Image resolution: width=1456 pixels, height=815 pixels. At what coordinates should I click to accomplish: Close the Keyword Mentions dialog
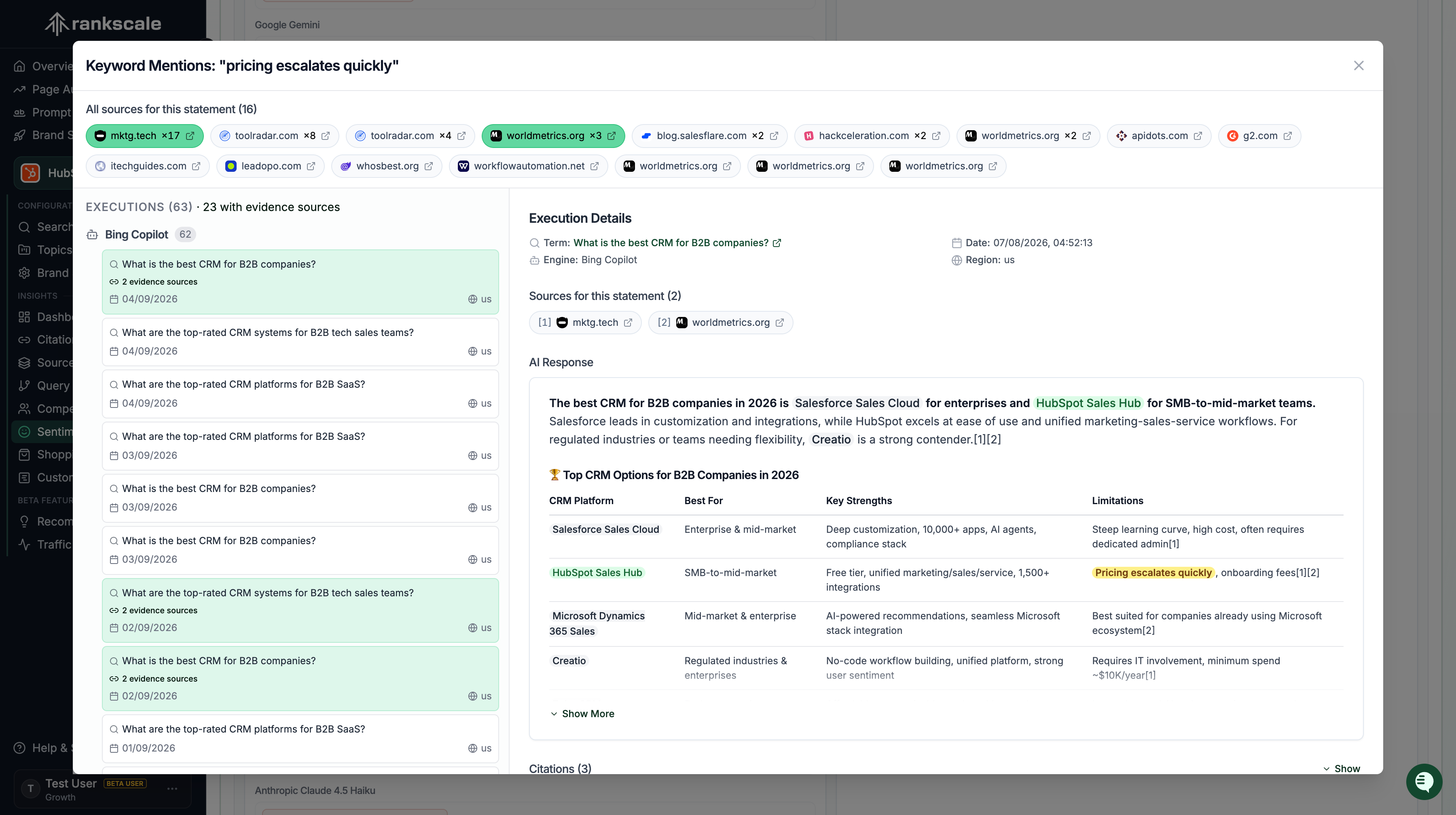(1358, 65)
